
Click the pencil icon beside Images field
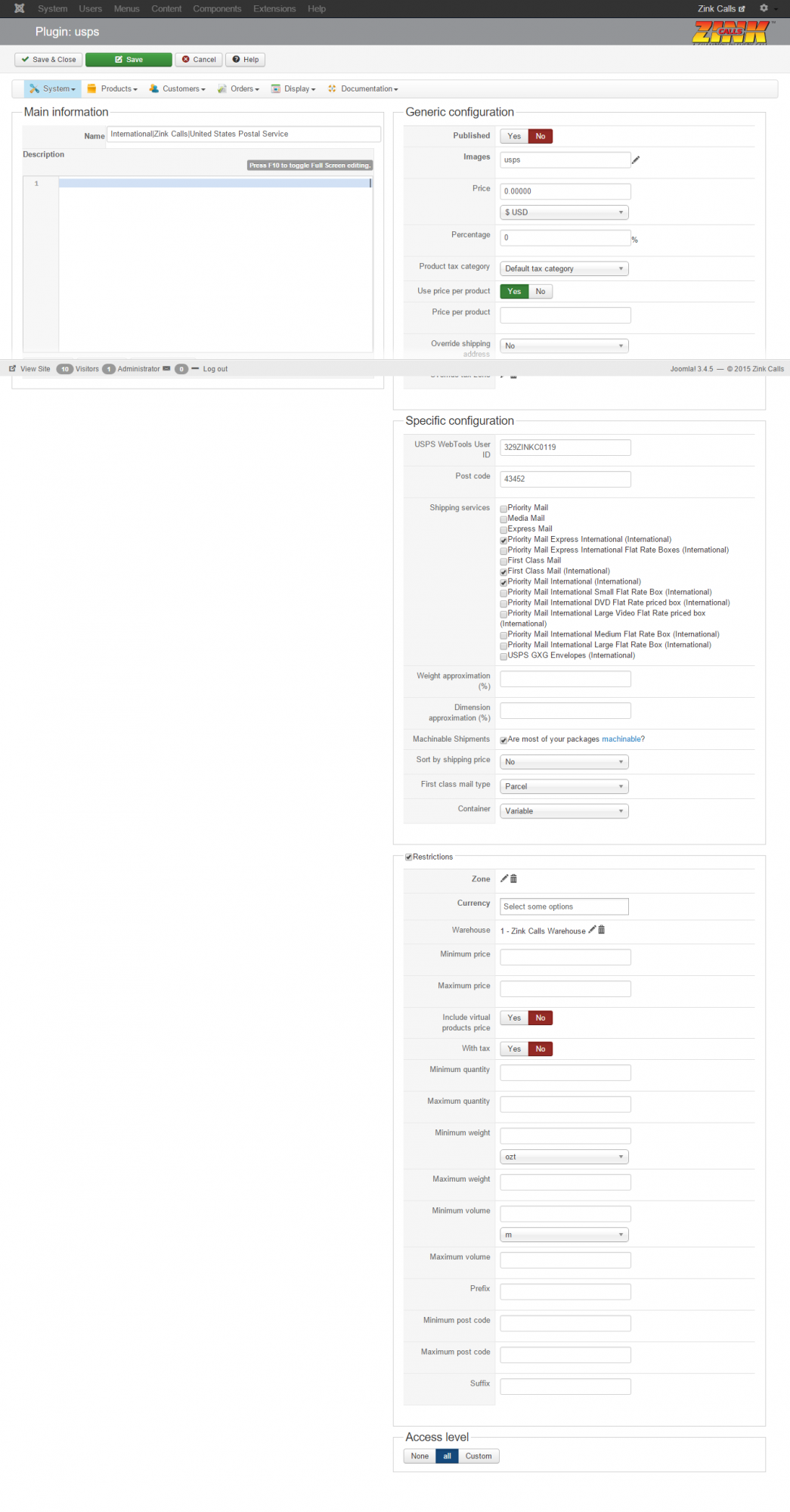pyautogui.click(x=636, y=160)
